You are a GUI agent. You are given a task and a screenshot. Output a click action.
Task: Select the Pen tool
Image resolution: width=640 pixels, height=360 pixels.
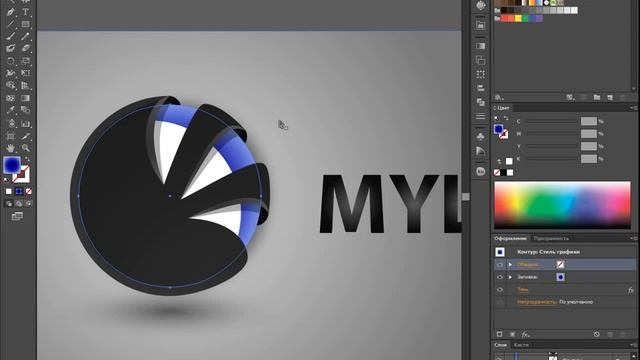11,12
